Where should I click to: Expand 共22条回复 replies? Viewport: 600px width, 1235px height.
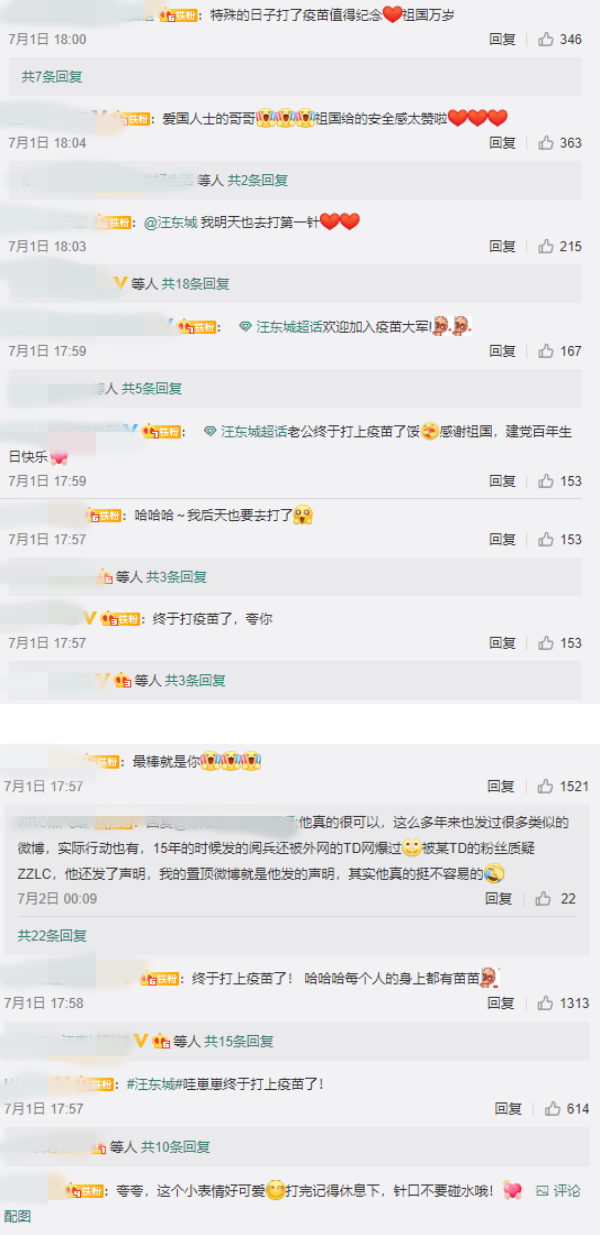point(52,936)
